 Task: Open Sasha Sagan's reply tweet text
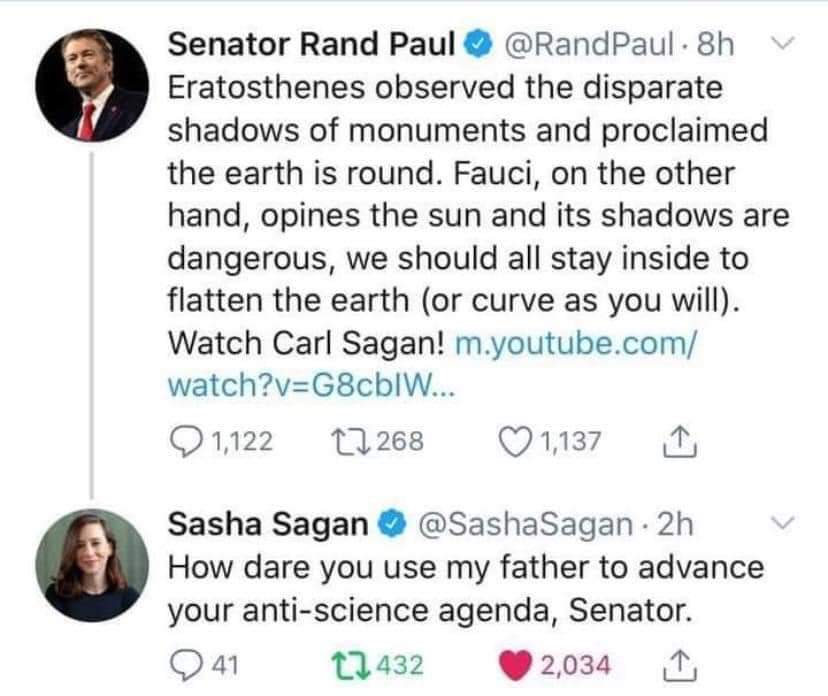tap(465, 587)
